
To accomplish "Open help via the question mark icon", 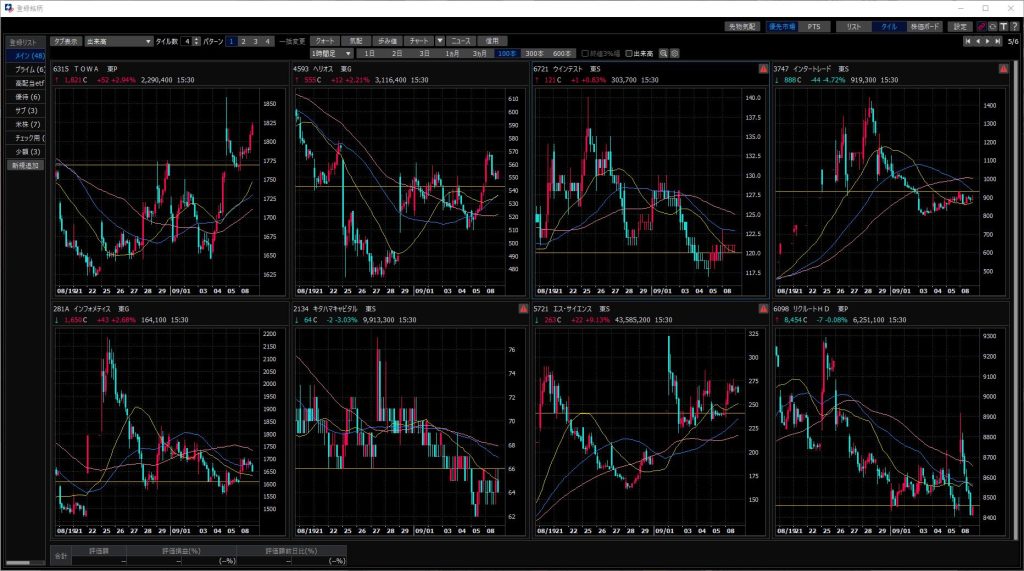I will pyautogui.click(x=1014, y=27).
